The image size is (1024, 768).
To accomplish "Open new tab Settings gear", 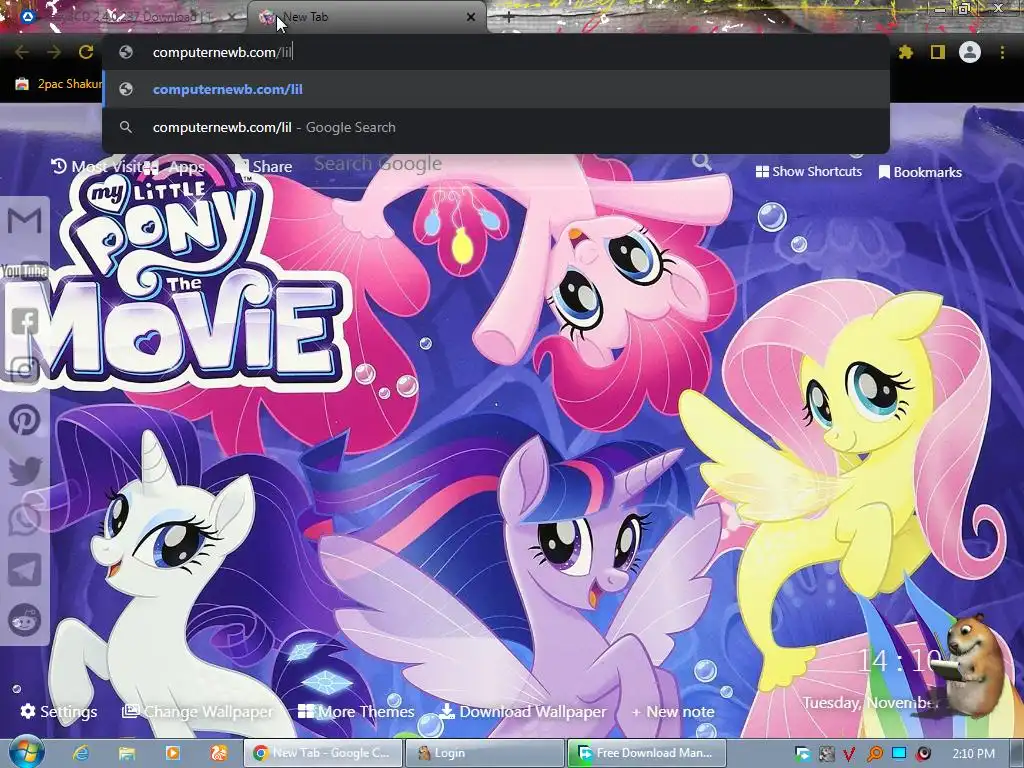I will click(59, 711).
